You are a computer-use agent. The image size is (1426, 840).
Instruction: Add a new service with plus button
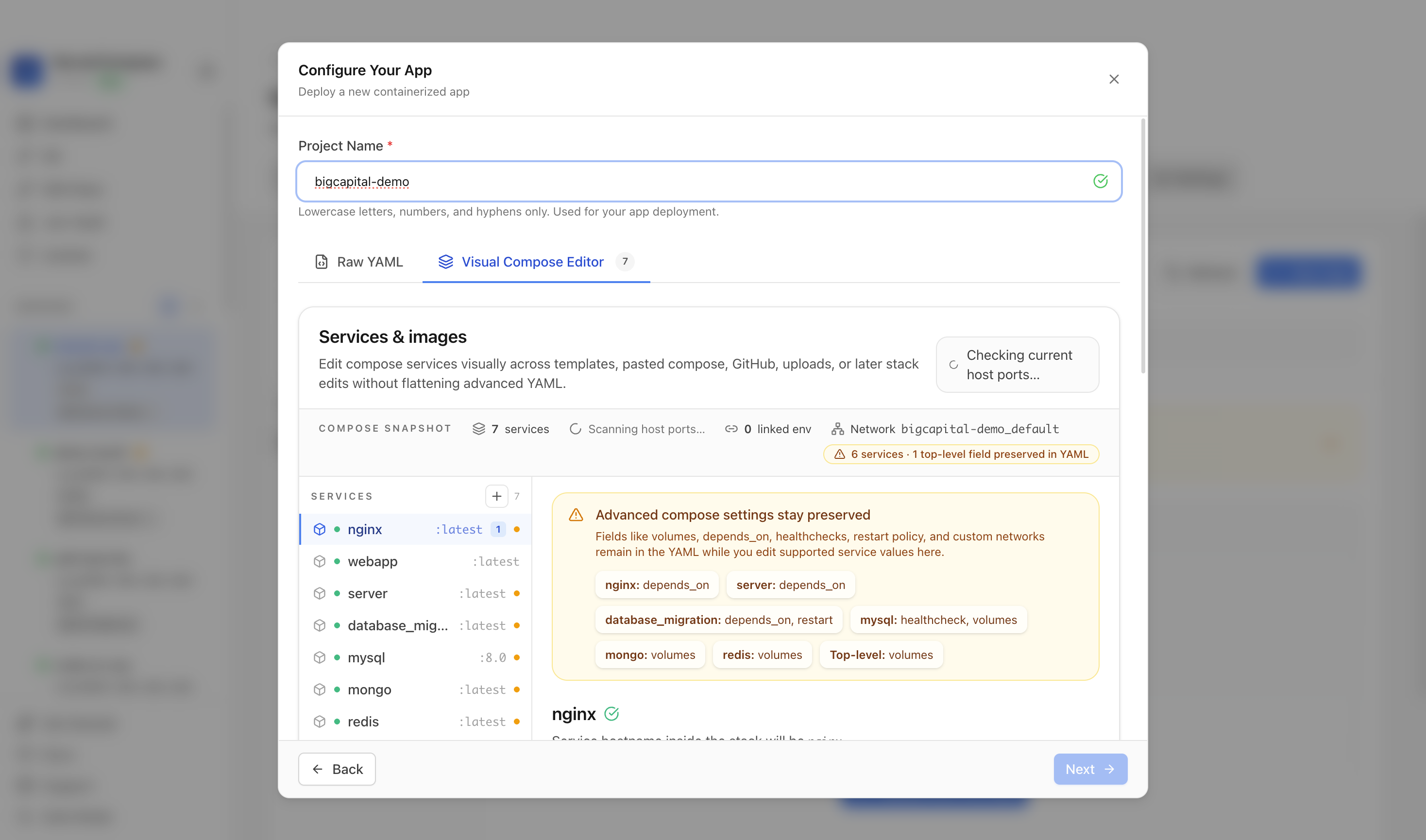(496, 496)
